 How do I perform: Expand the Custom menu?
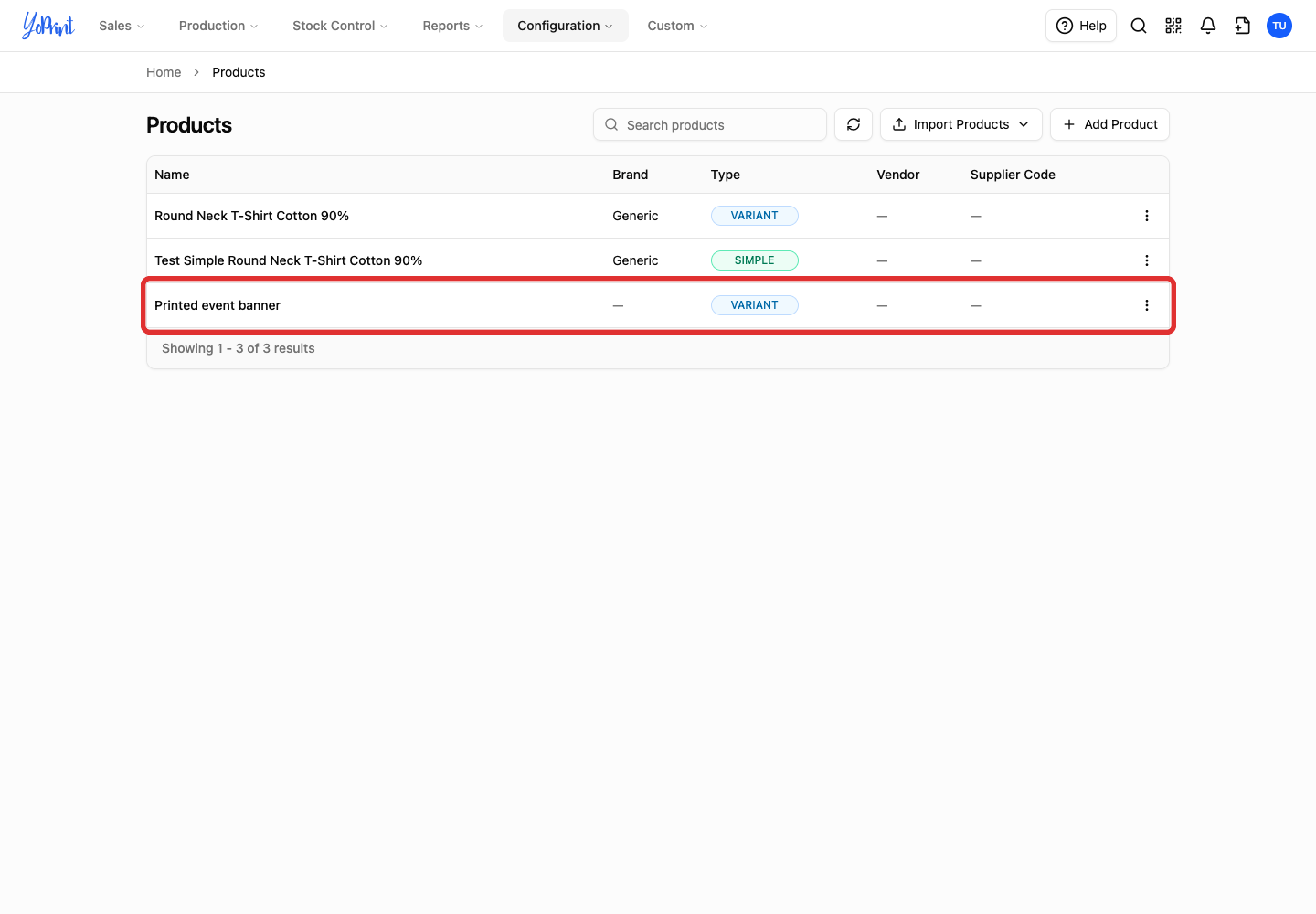pyautogui.click(x=677, y=26)
